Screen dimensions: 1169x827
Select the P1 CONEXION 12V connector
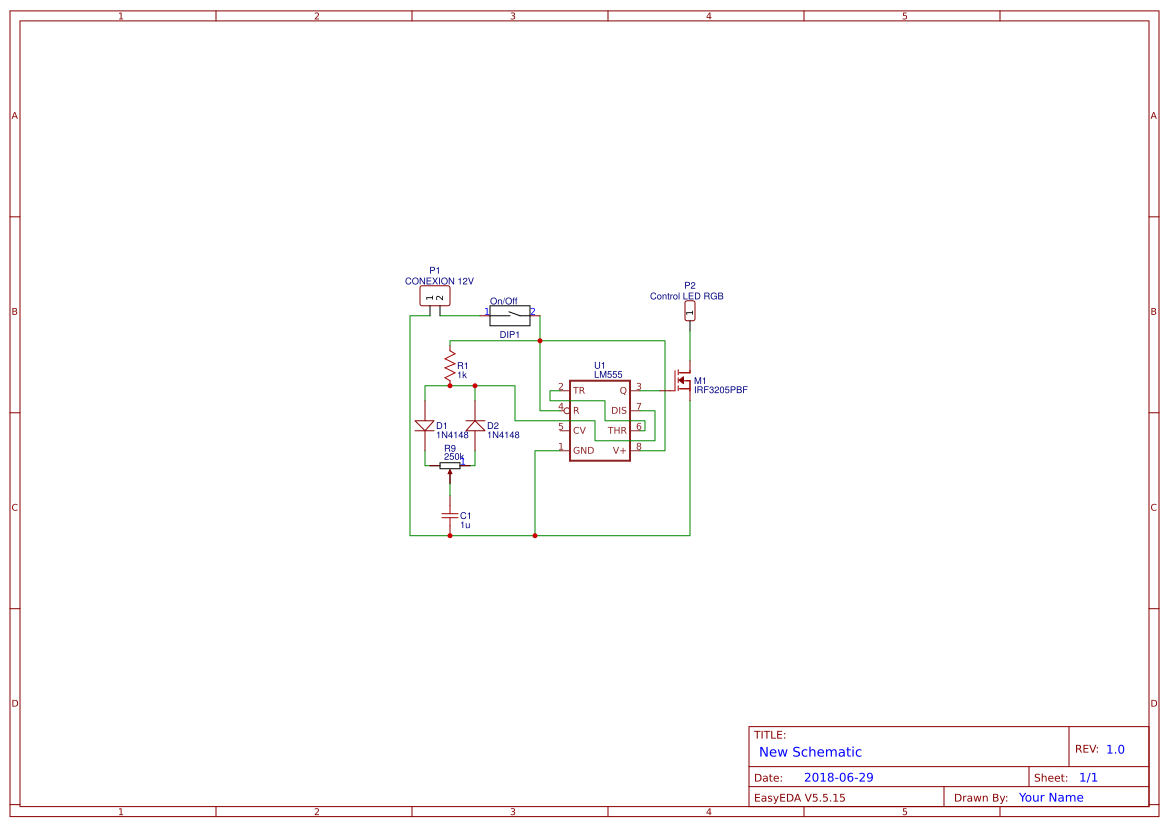[435, 297]
